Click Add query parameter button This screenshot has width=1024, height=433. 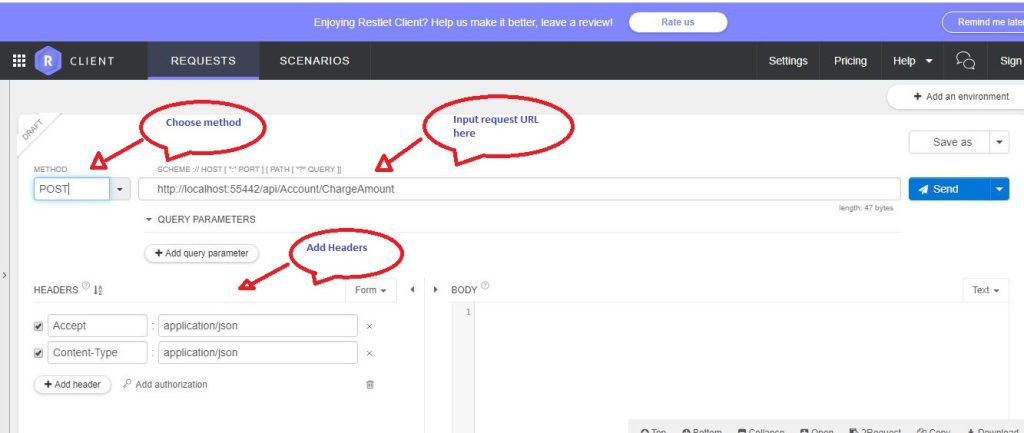[x=201, y=253]
